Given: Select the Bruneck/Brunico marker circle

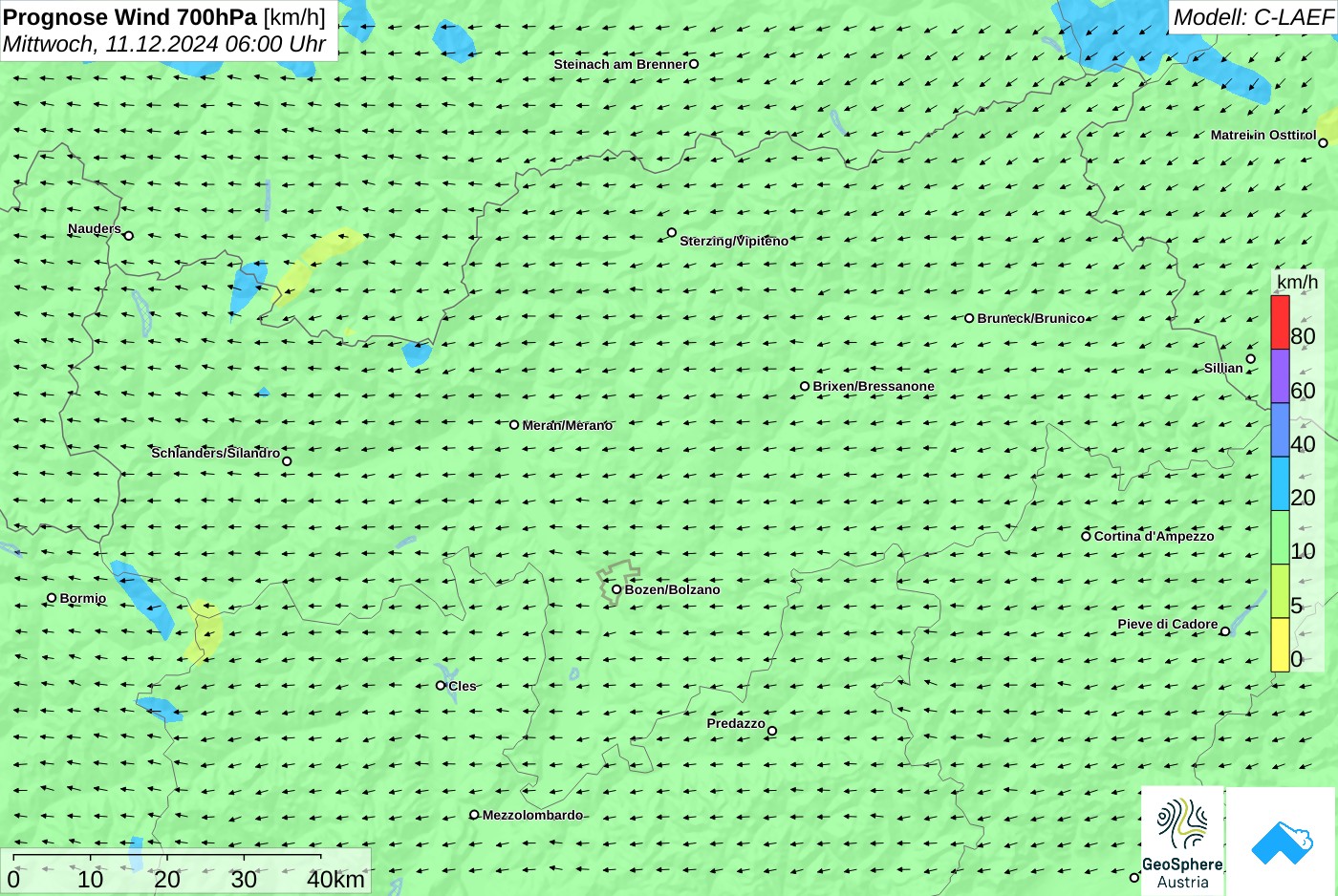Looking at the screenshot, I should click(969, 318).
